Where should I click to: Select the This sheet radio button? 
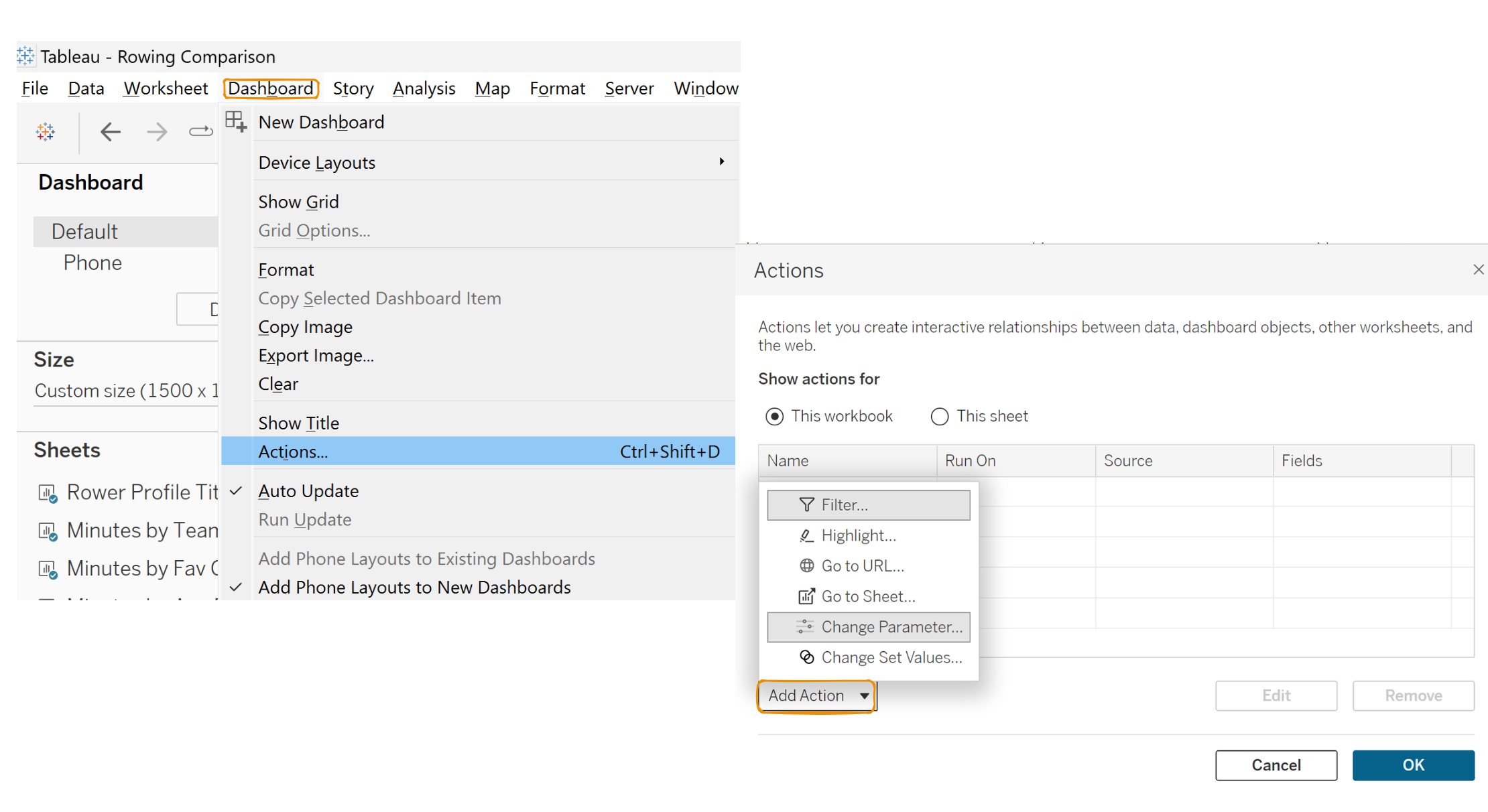[939, 416]
